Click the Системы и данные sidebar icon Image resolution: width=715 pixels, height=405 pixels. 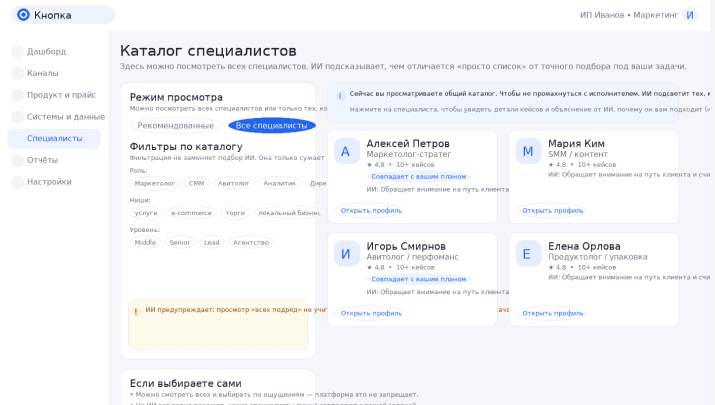coord(17,117)
